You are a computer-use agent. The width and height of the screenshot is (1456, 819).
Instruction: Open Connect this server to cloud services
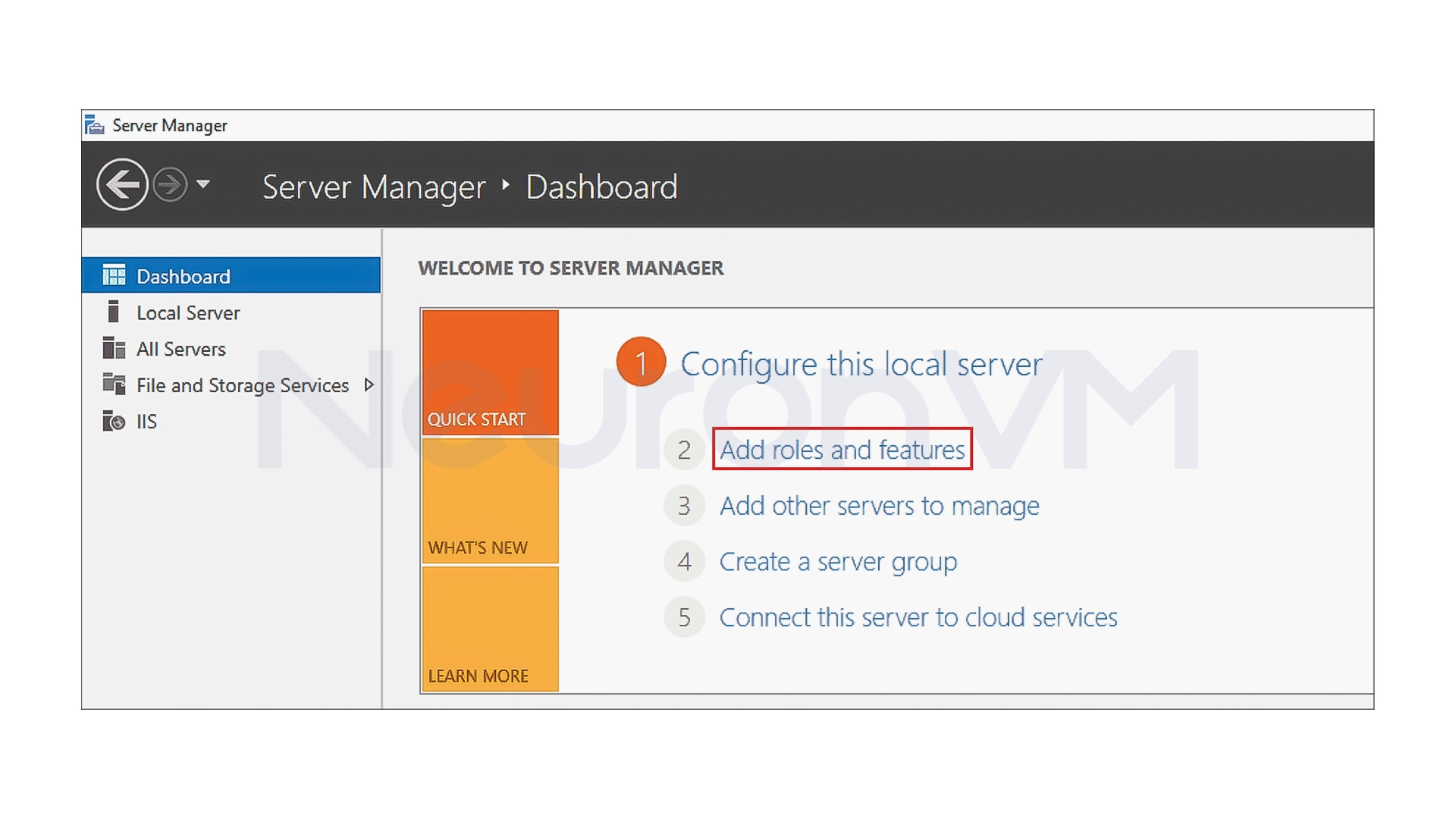tap(918, 617)
